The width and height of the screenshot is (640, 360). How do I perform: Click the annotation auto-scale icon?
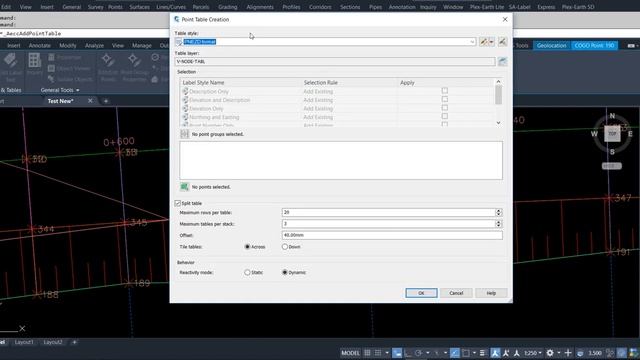pos(506,353)
